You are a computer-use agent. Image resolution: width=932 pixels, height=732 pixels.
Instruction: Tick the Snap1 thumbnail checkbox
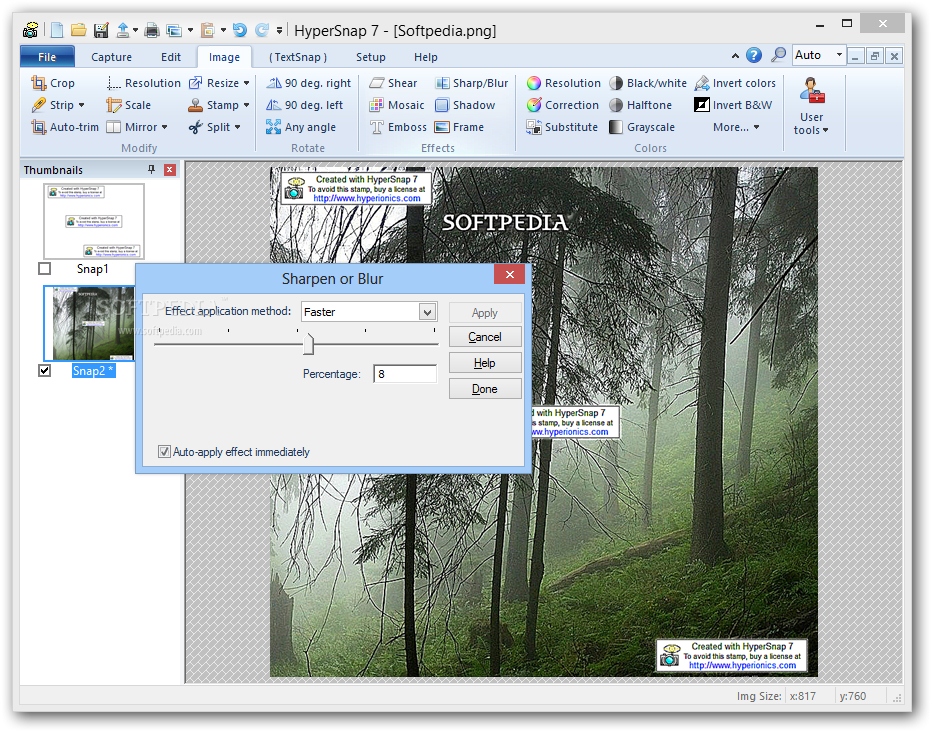pyautogui.click(x=45, y=269)
